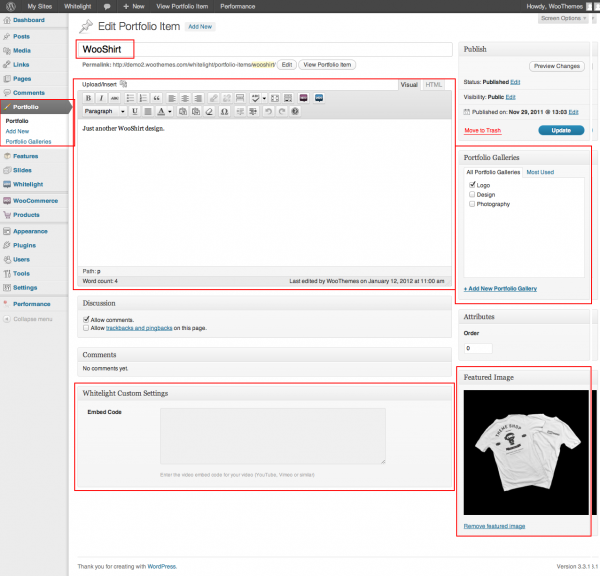Viewport: 600px width, 576px height.
Task: Open the + New admin bar menu
Action: click(134, 7)
